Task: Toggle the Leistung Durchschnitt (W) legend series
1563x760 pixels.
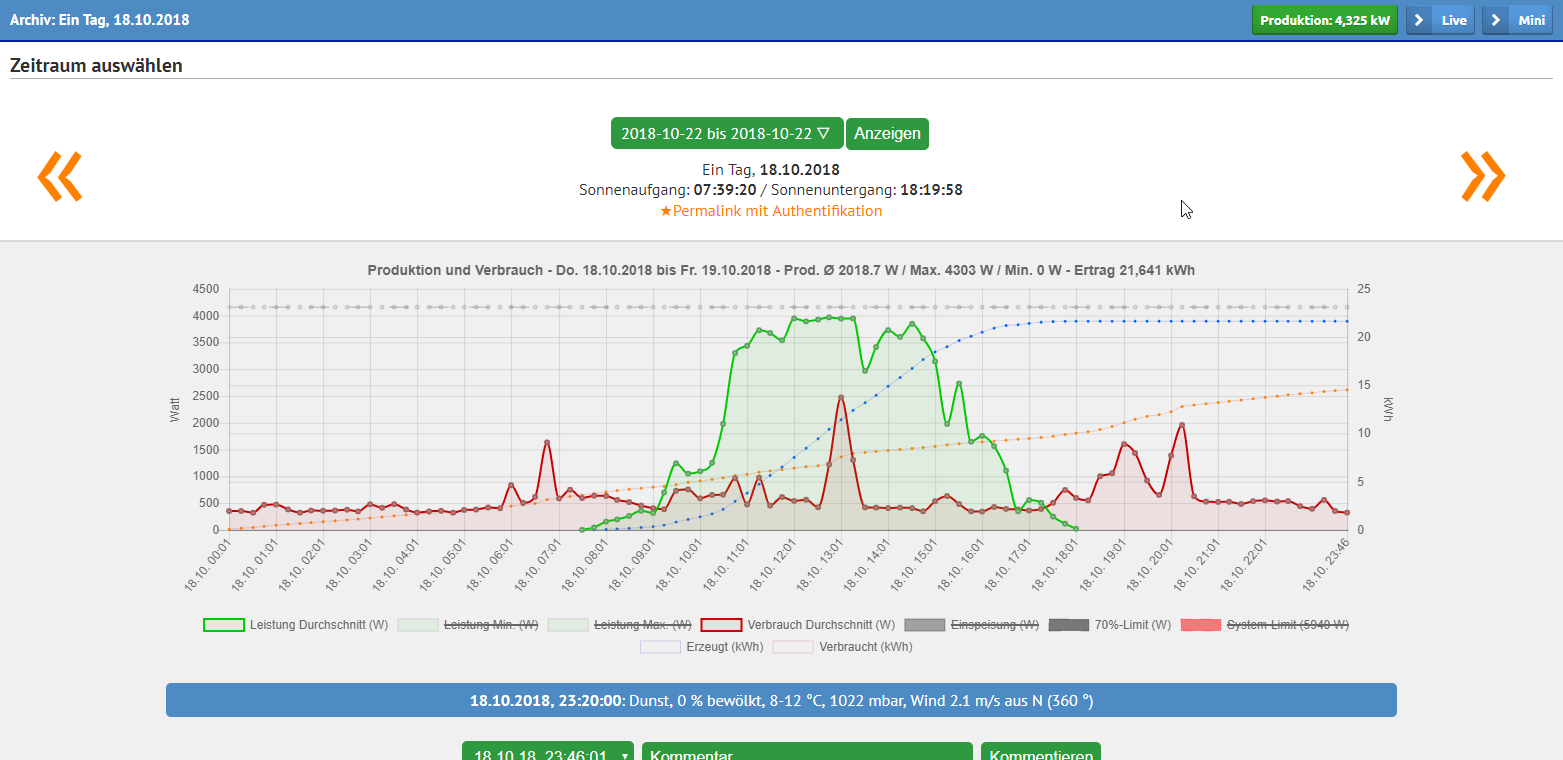Action: [x=295, y=625]
